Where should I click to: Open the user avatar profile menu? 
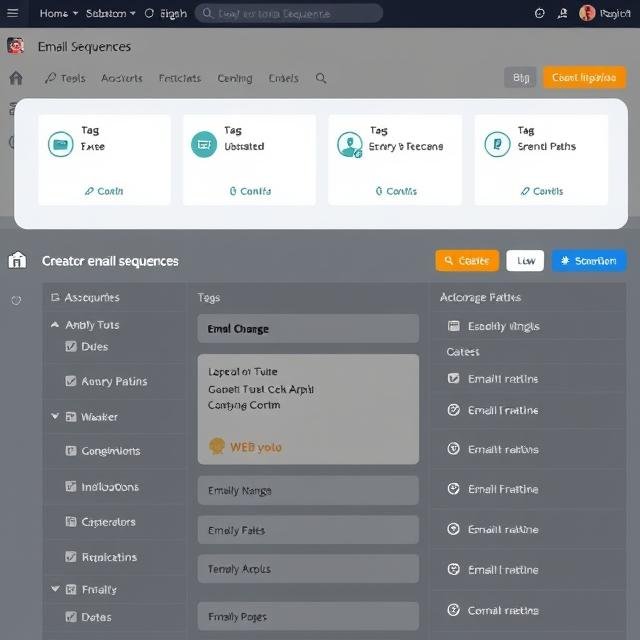coord(587,13)
